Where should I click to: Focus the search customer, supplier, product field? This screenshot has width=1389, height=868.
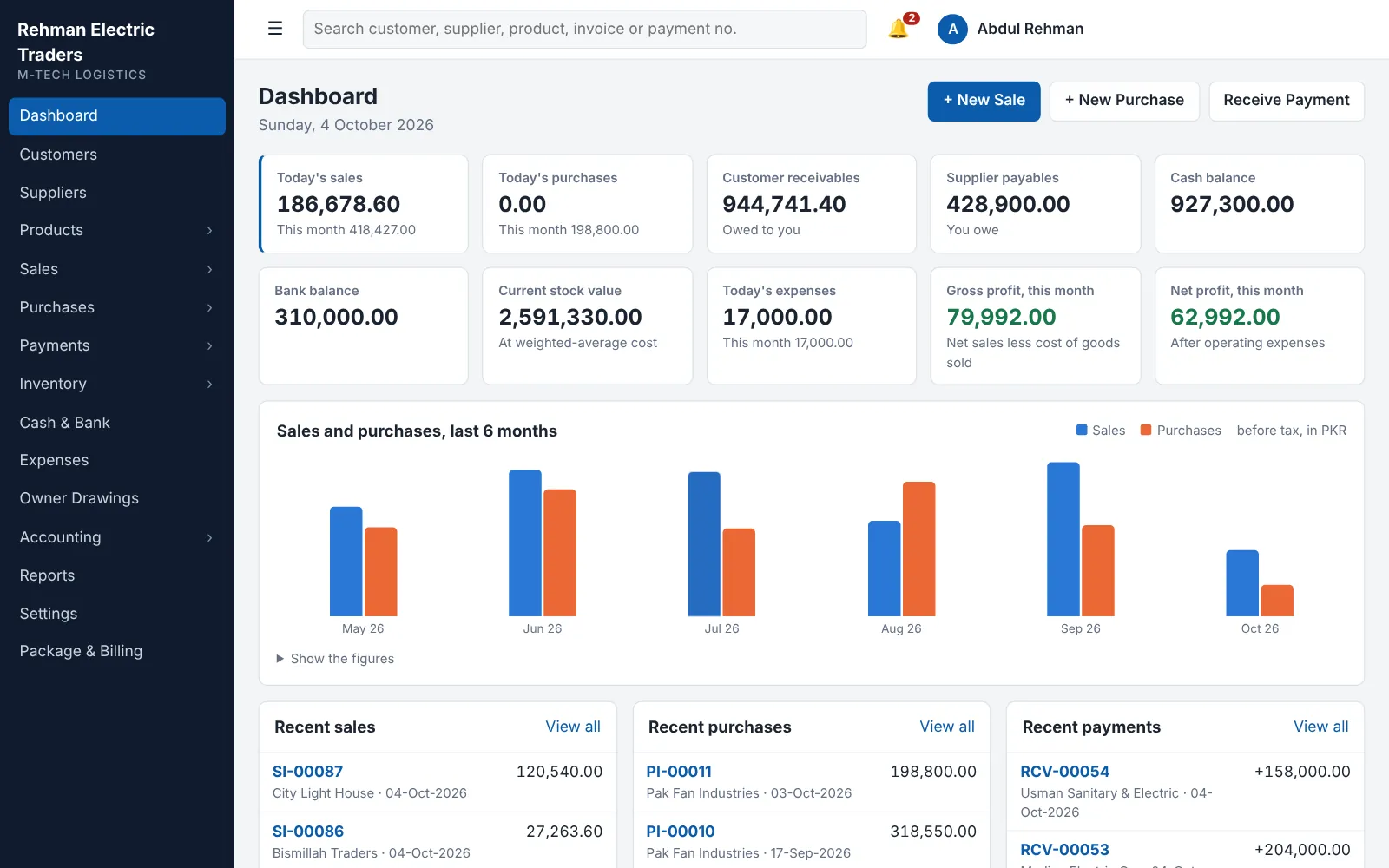tap(584, 29)
